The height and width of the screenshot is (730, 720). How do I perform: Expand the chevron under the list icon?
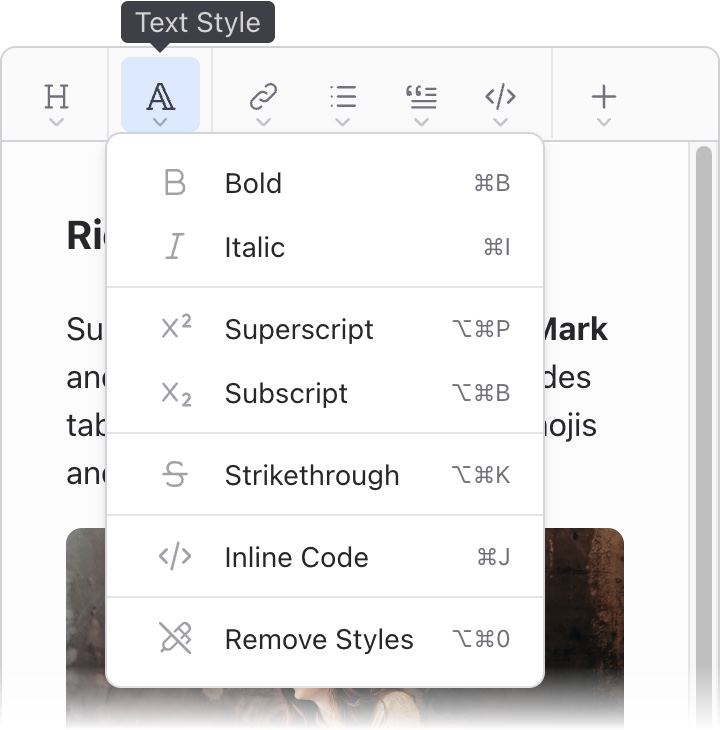click(343, 122)
